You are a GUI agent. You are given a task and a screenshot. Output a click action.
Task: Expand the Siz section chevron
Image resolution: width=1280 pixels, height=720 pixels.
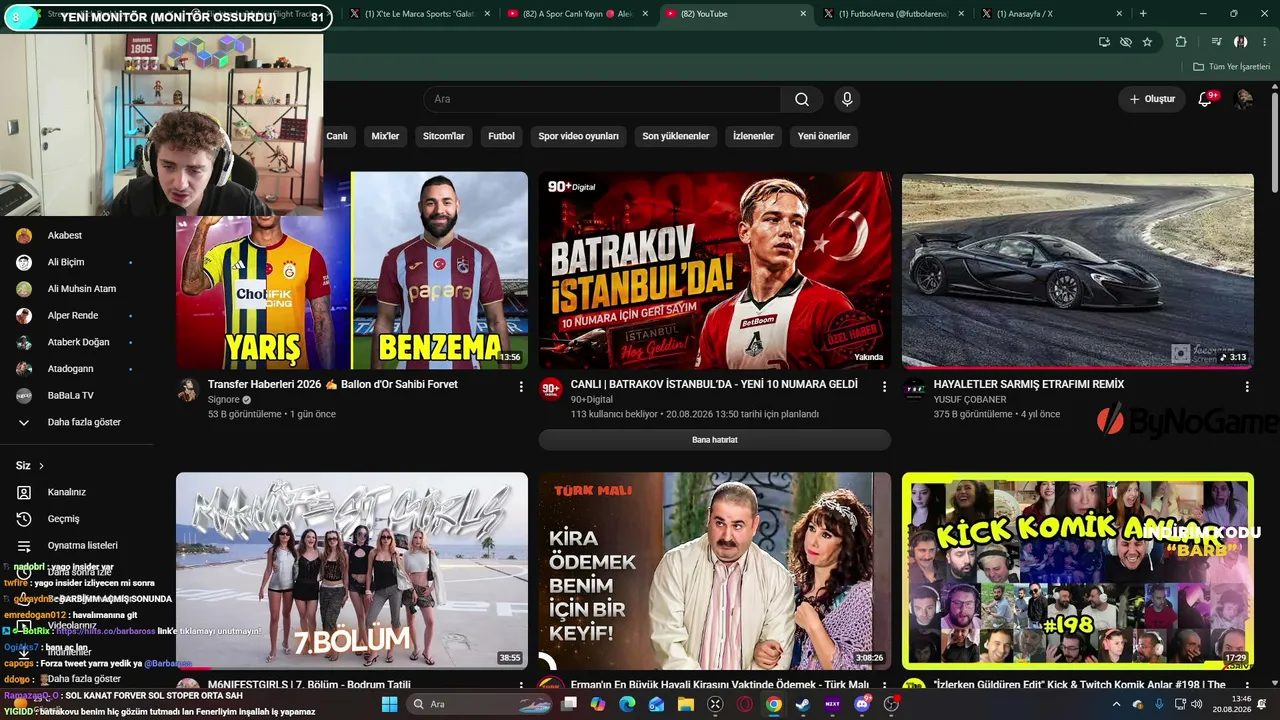point(41,466)
